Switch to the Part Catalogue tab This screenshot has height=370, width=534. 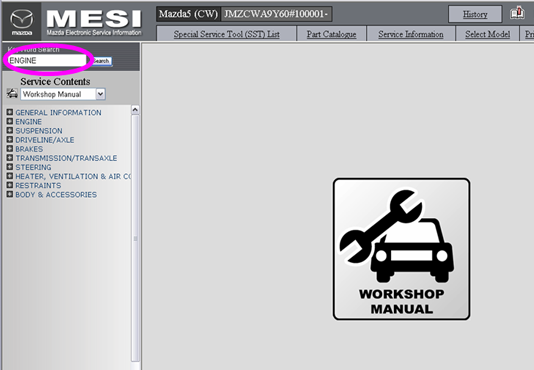coord(331,34)
